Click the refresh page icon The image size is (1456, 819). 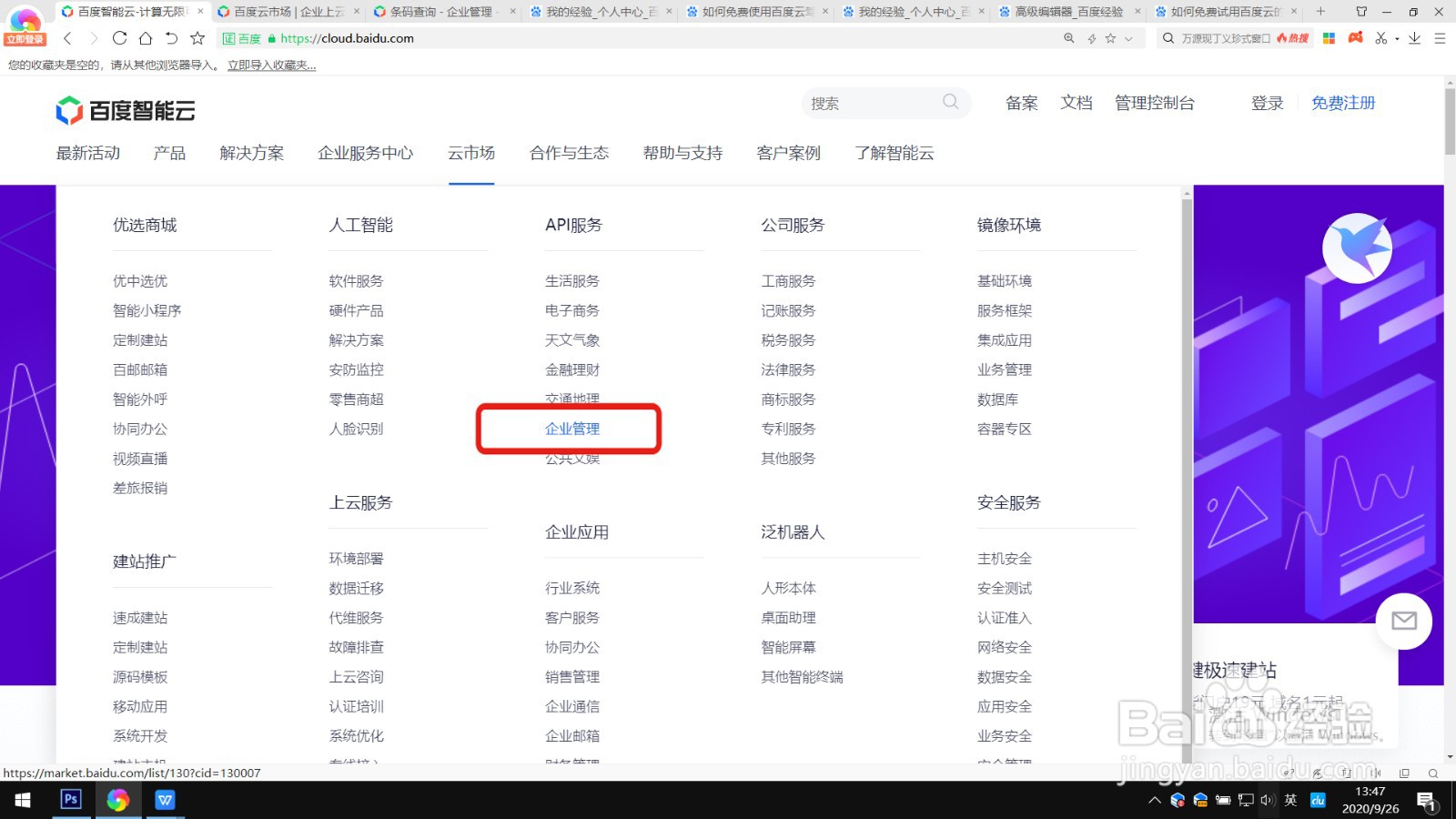[x=119, y=38]
